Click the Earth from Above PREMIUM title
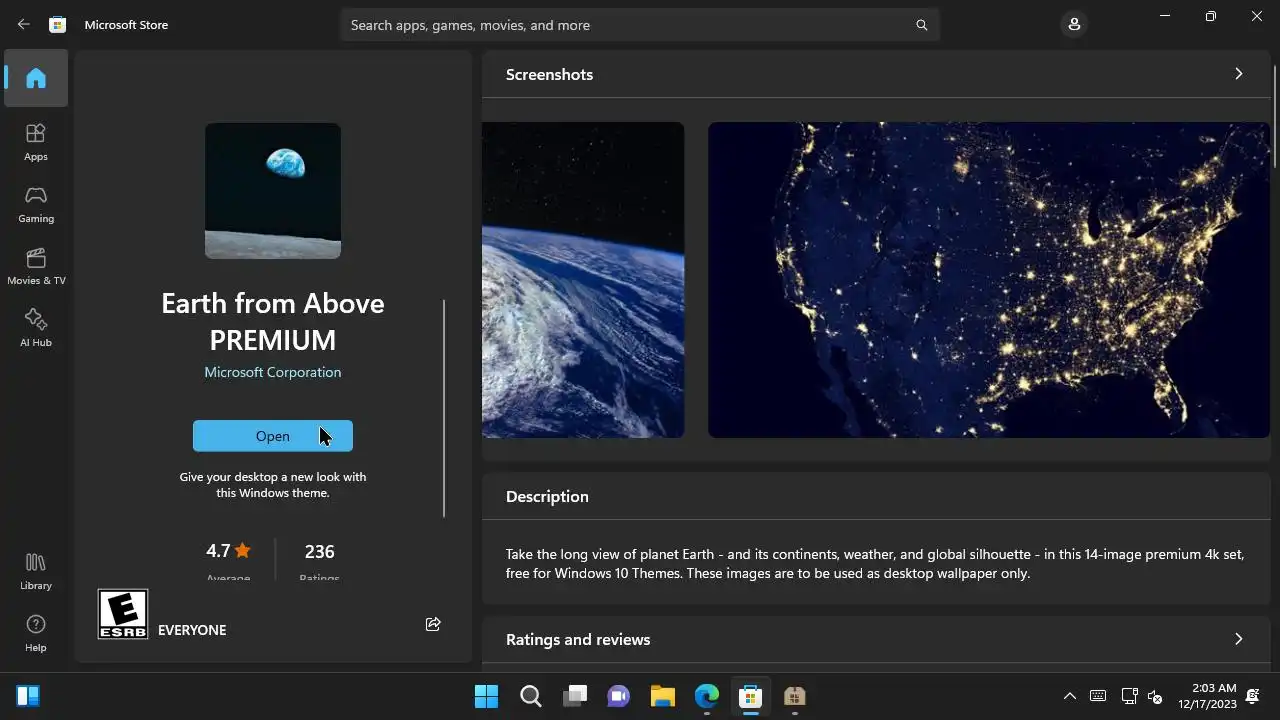1280x720 pixels. (x=273, y=321)
